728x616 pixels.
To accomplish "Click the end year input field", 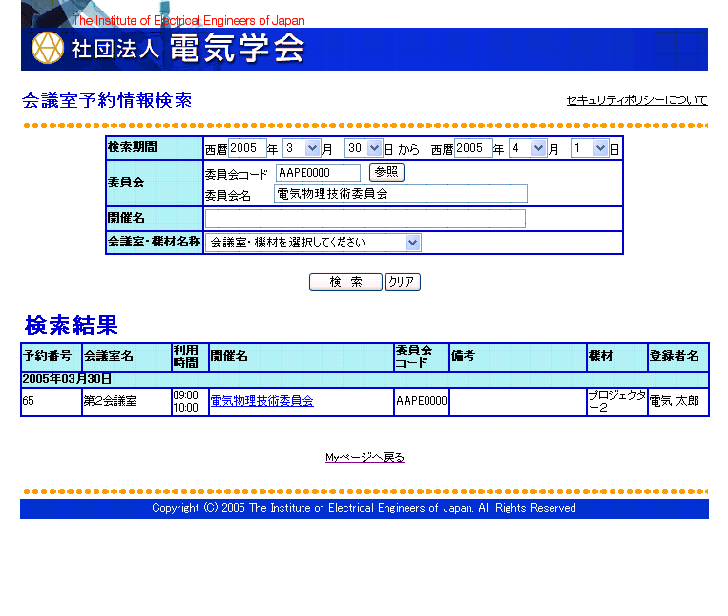I will (x=473, y=148).
